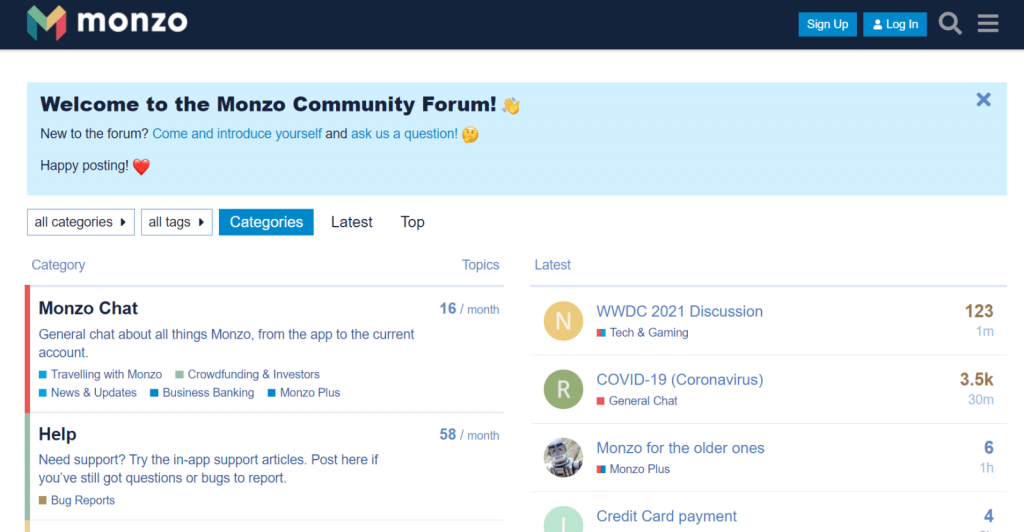
Task: Click the 'Topics' column header
Action: [480, 265]
